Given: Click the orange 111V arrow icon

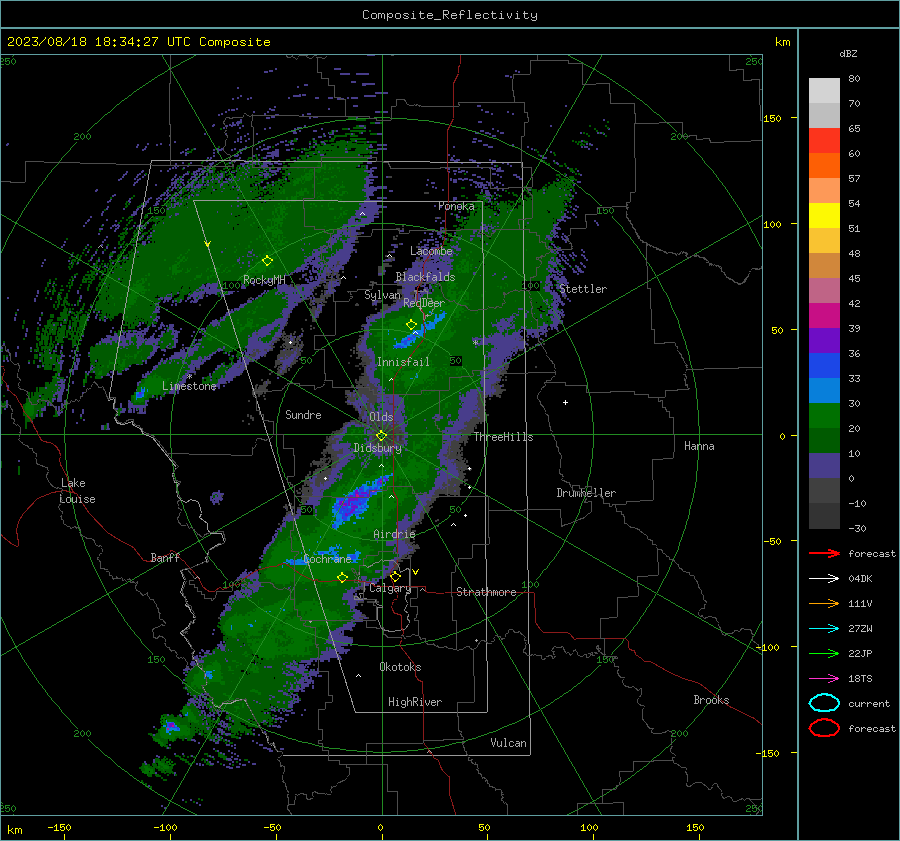Looking at the screenshot, I should 824,603.
